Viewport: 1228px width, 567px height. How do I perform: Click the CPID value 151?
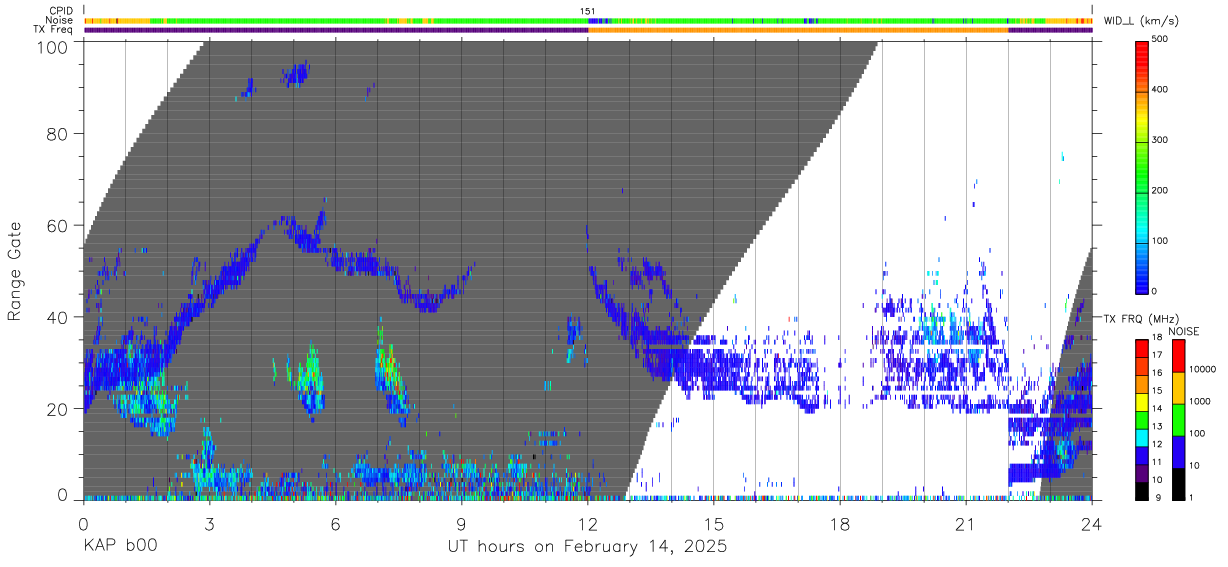(x=588, y=11)
